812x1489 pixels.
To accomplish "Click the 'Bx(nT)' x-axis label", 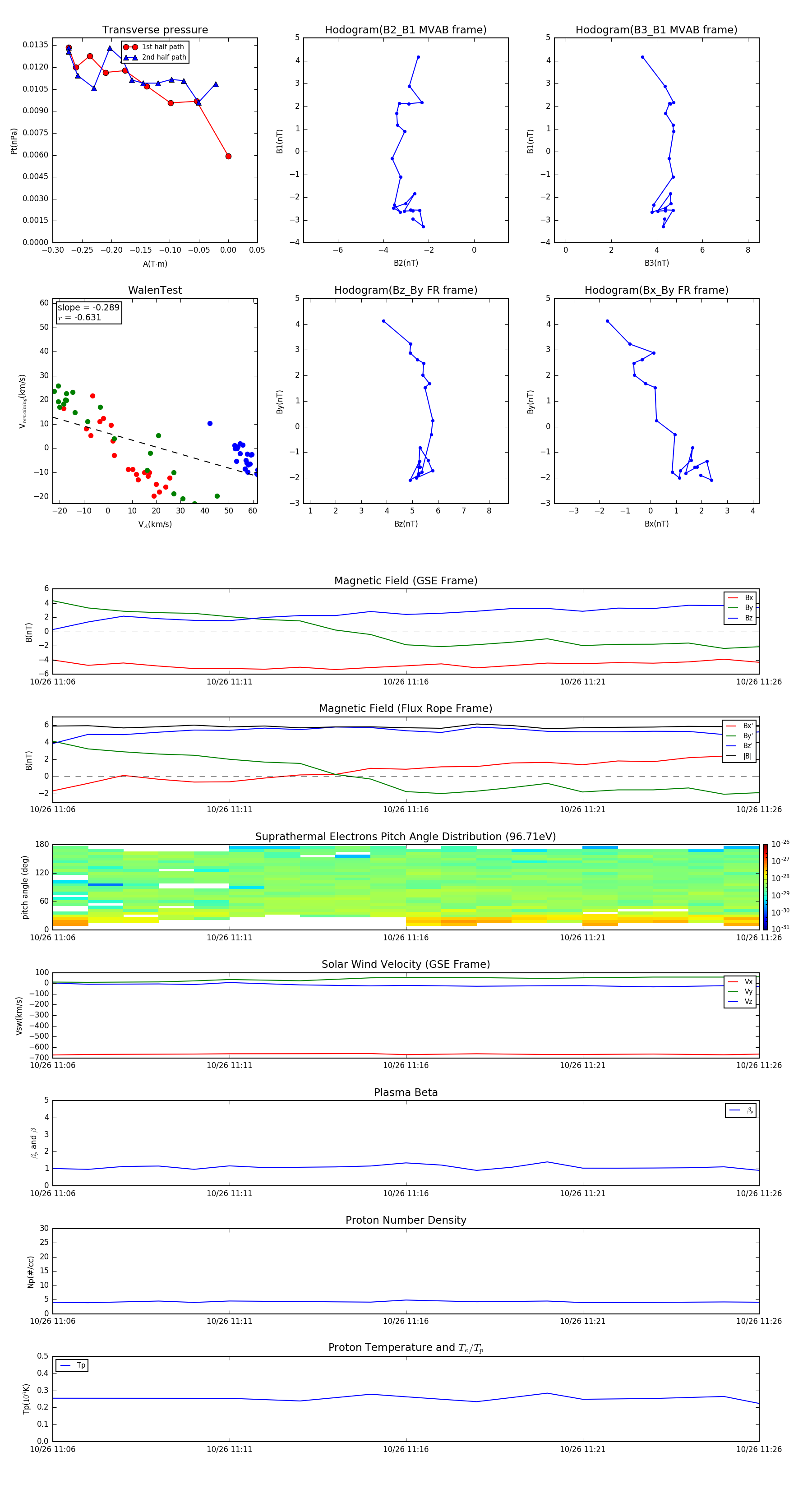I will (656, 524).
